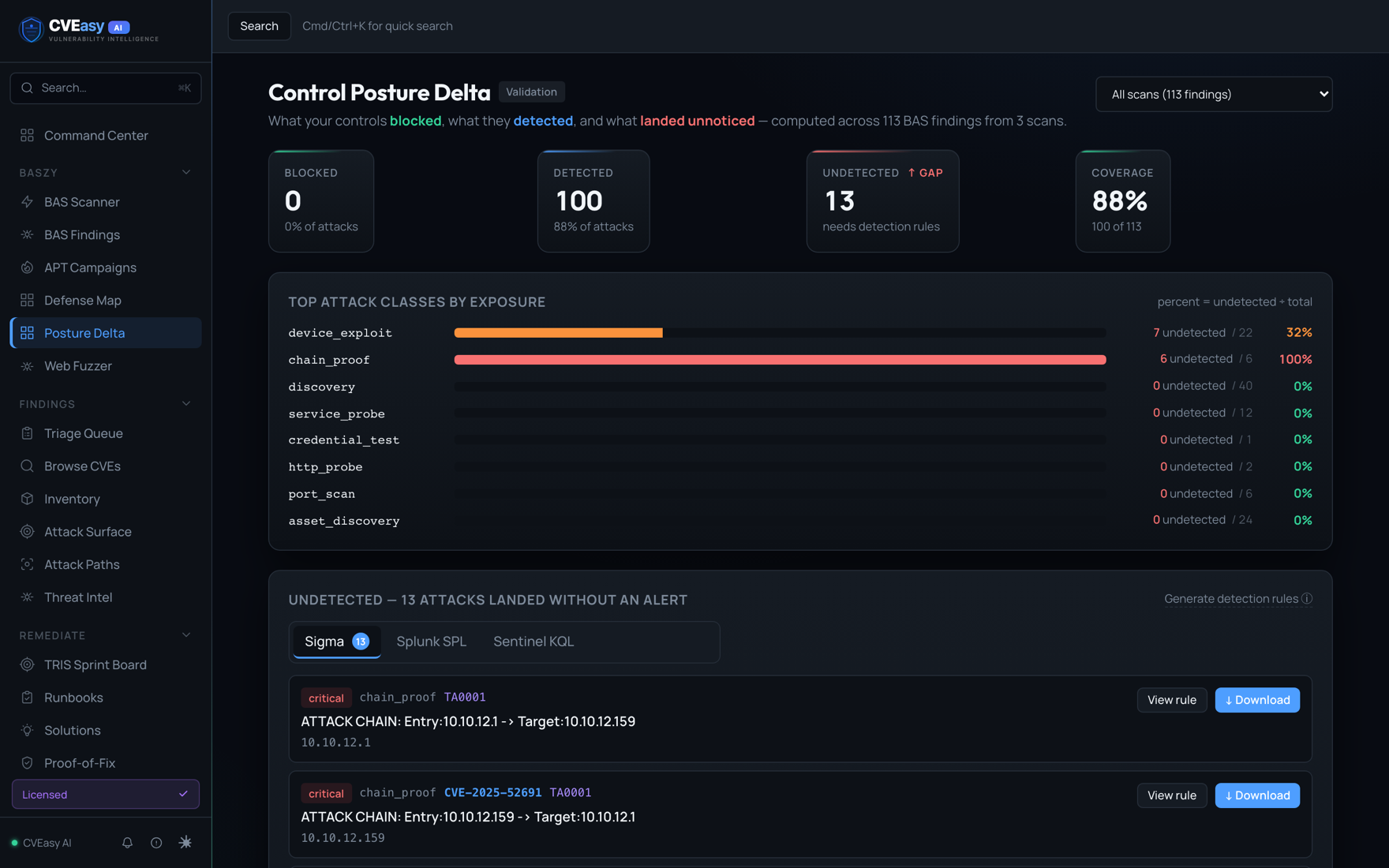Image resolution: width=1389 pixels, height=868 pixels.
Task: View rule for 10.10.12.1 attack chain
Action: (x=1172, y=700)
